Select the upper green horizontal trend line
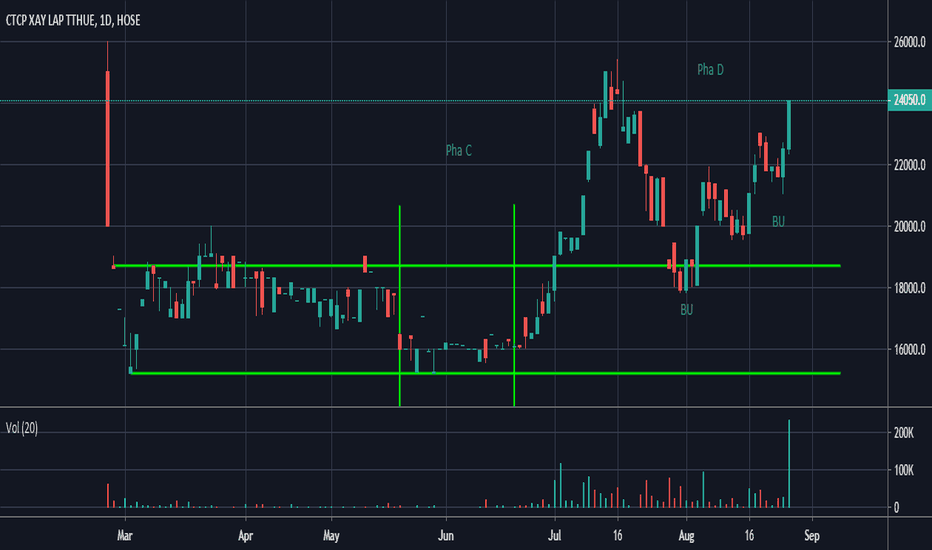The width and height of the screenshot is (932, 550). tap(477, 265)
